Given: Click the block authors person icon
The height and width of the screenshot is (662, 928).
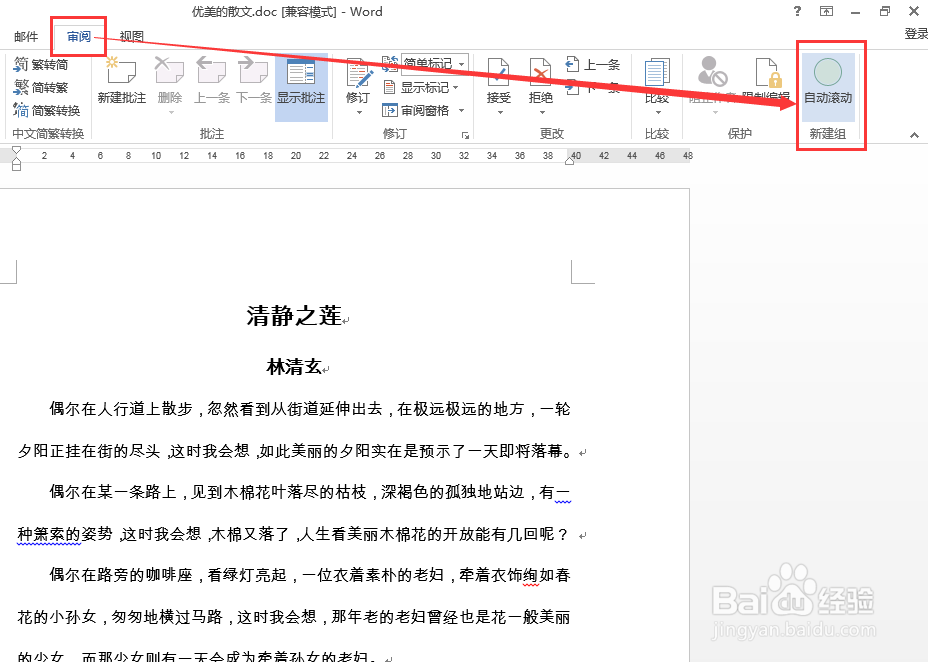Looking at the screenshot, I should coord(711,71).
